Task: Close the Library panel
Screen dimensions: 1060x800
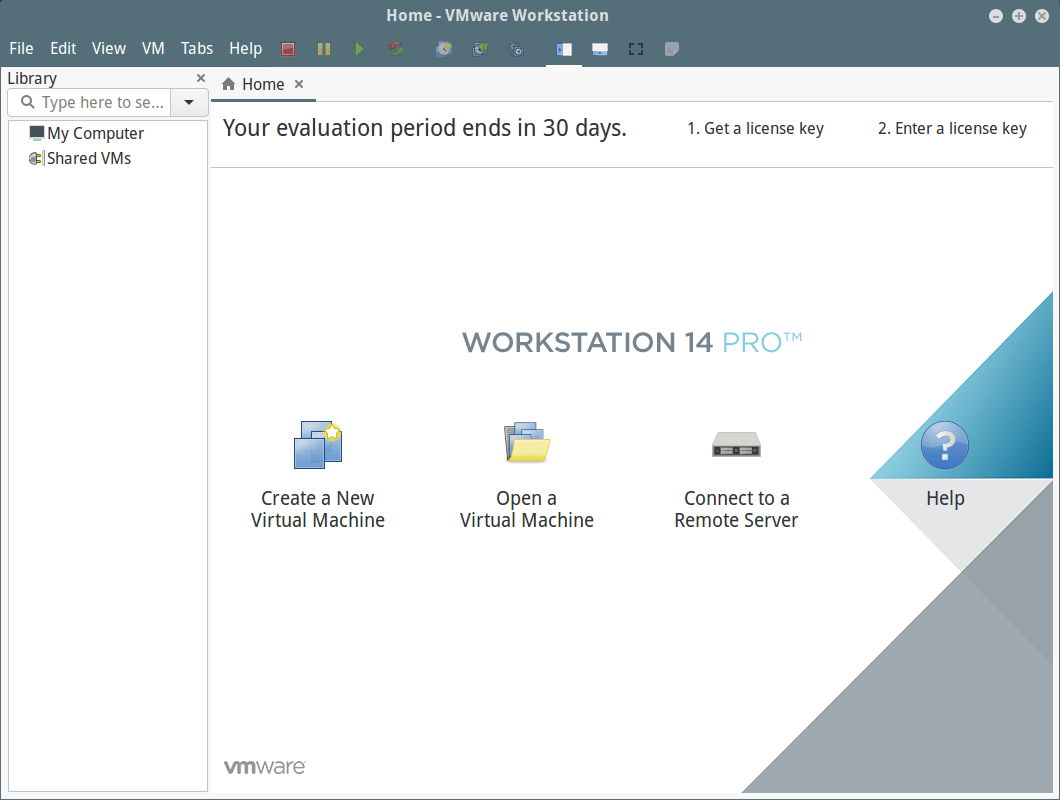Action: click(201, 78)
